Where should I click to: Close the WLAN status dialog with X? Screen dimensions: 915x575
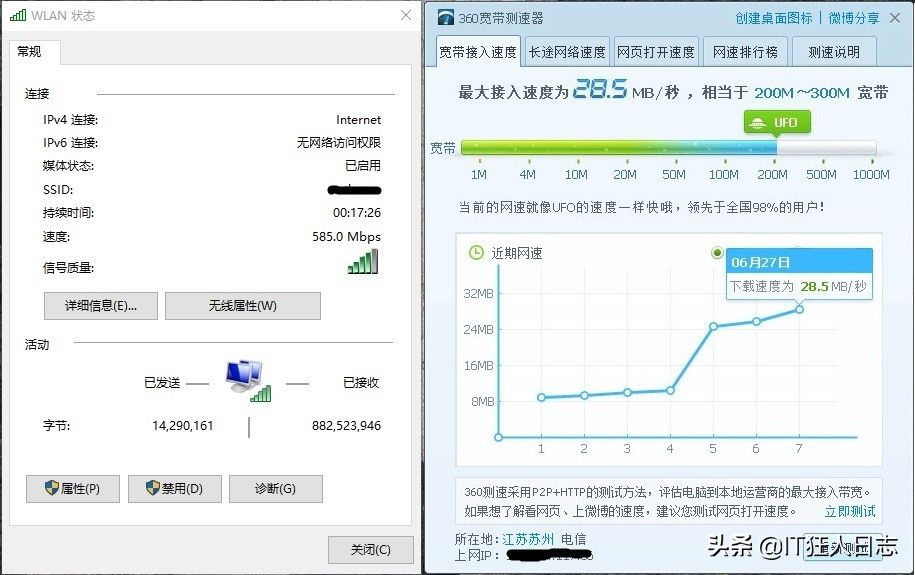(405, 16)
